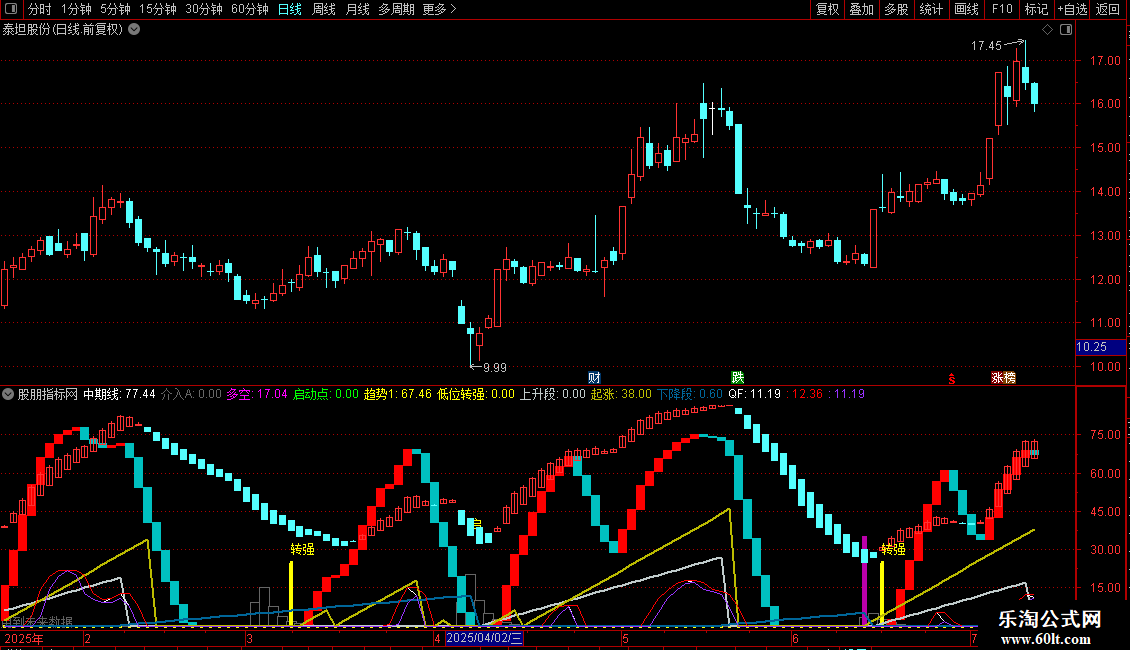Click the 趋势1: 67.46 indicator value
This screenshot has width=1130, height=650.
point(398,394)
